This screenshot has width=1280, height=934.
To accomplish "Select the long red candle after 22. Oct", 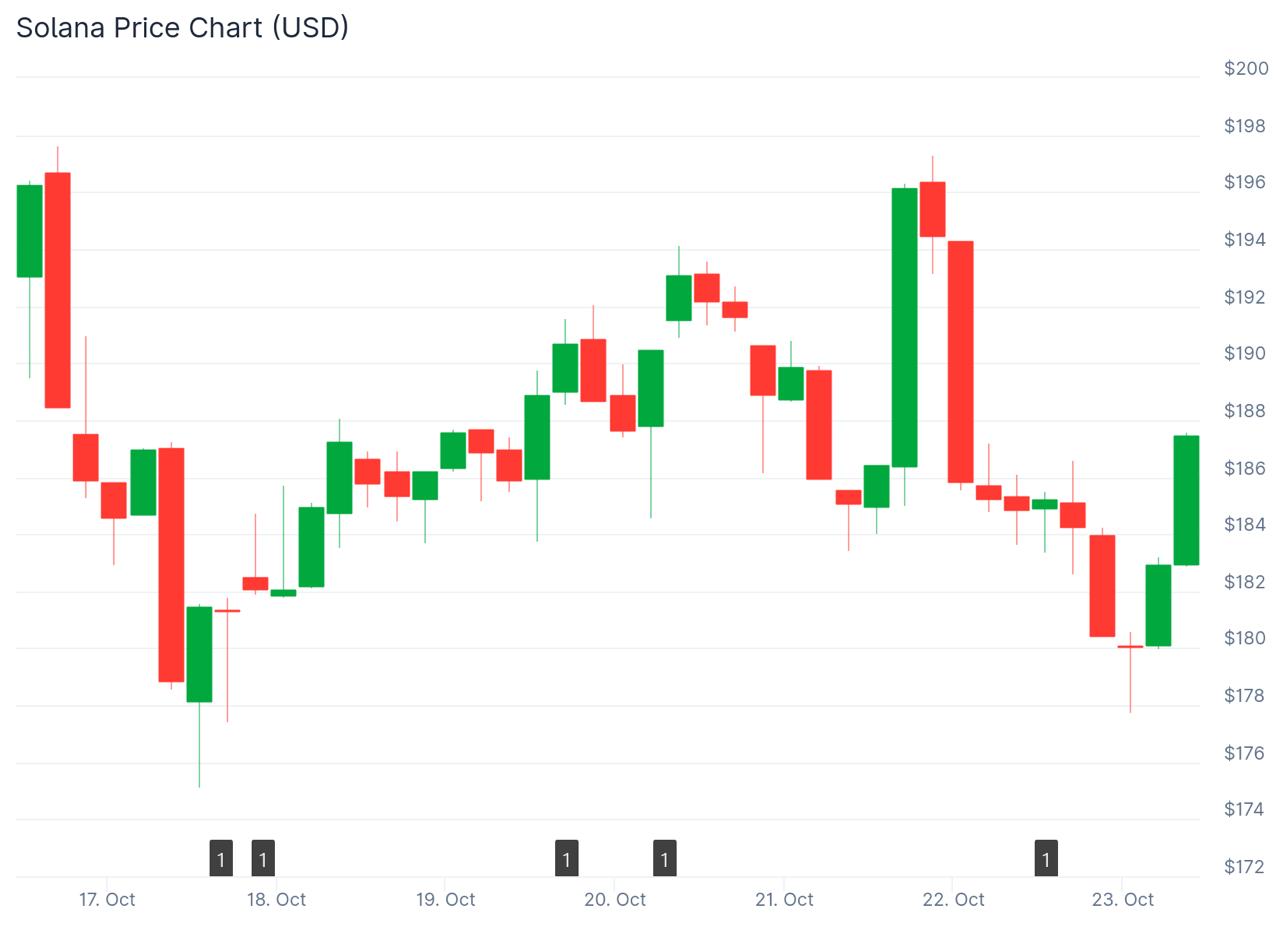I will (x=961, y=362).
